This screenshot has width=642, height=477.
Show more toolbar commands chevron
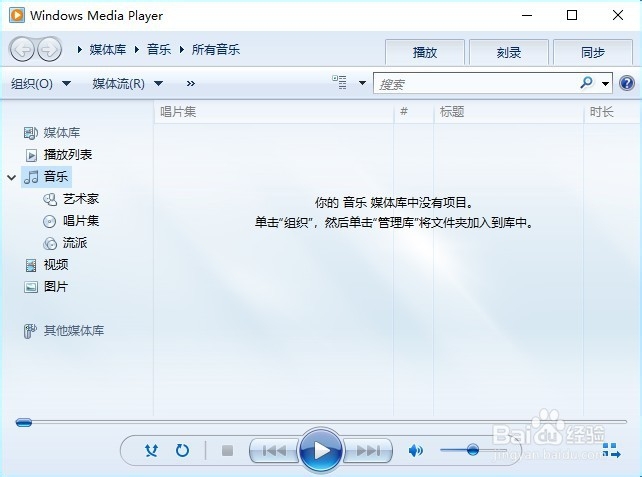tap(190, 84)
